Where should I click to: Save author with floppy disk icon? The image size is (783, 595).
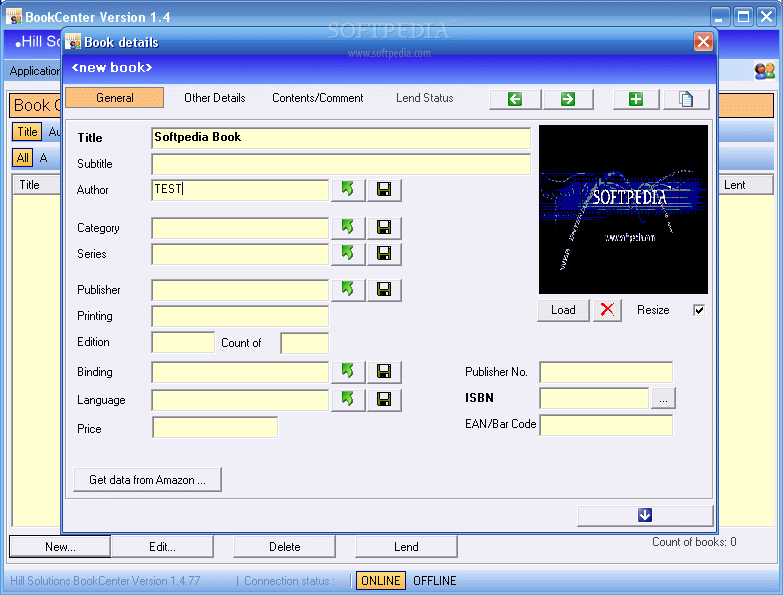point(384,190)
